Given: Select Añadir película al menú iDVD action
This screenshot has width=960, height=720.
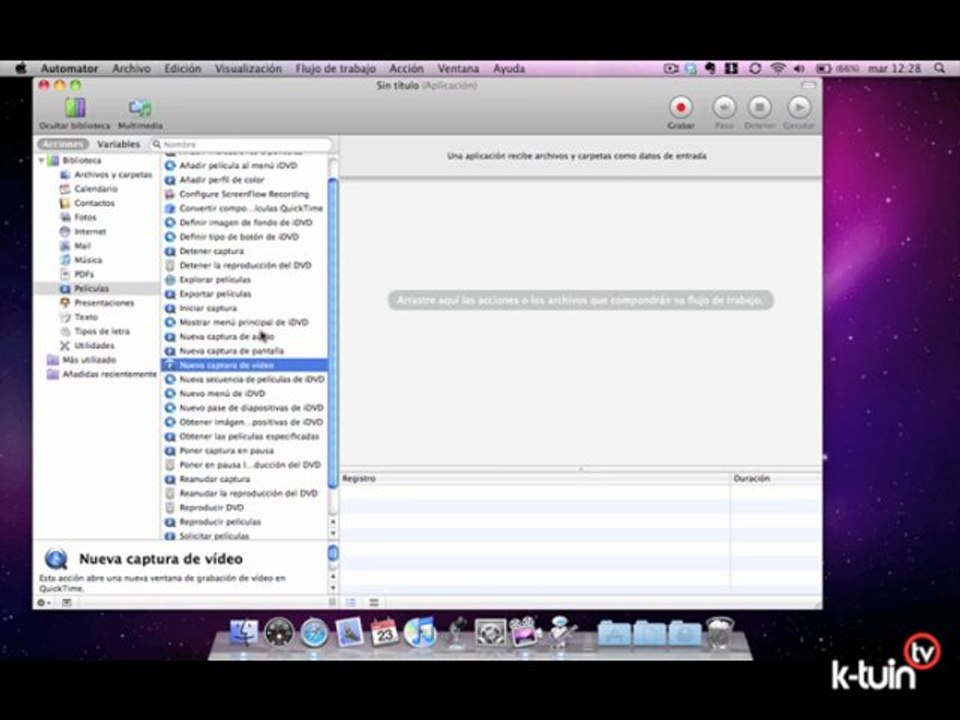Looking at the screenshot, I should 238,165.
